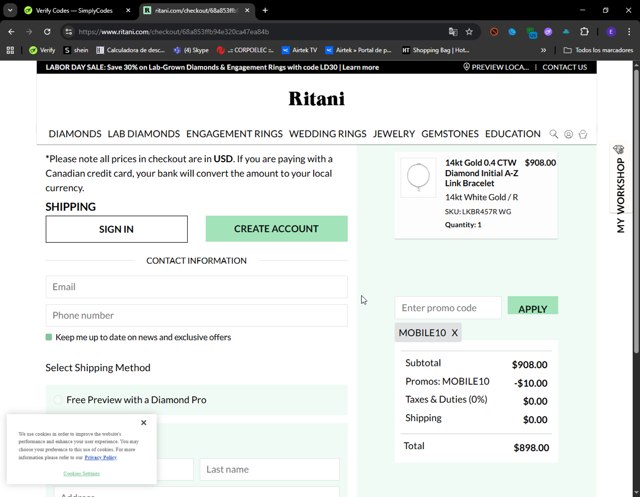The width and height of the screenshot is (640, 497).
Task: Click the page vertical scrollbar
Action: [x=636, y=210]
